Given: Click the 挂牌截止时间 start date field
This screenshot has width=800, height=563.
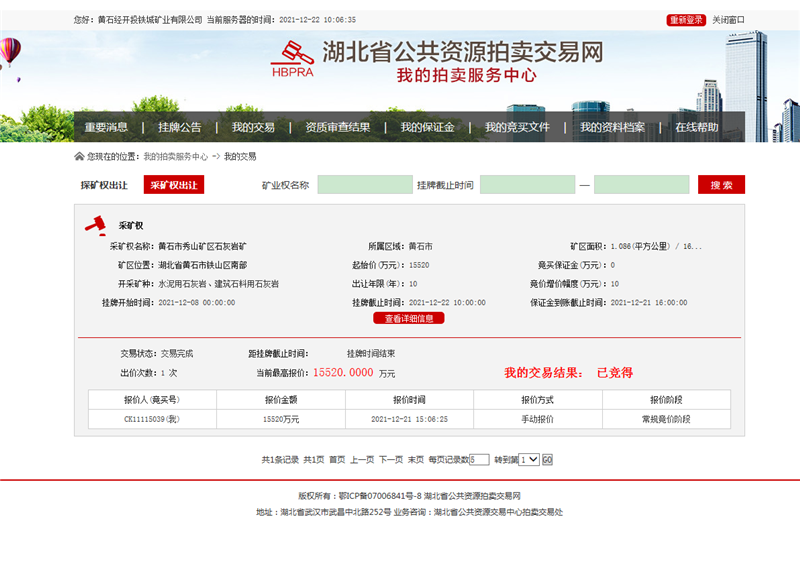Looking at the screenshot, I should pos(527,185).
